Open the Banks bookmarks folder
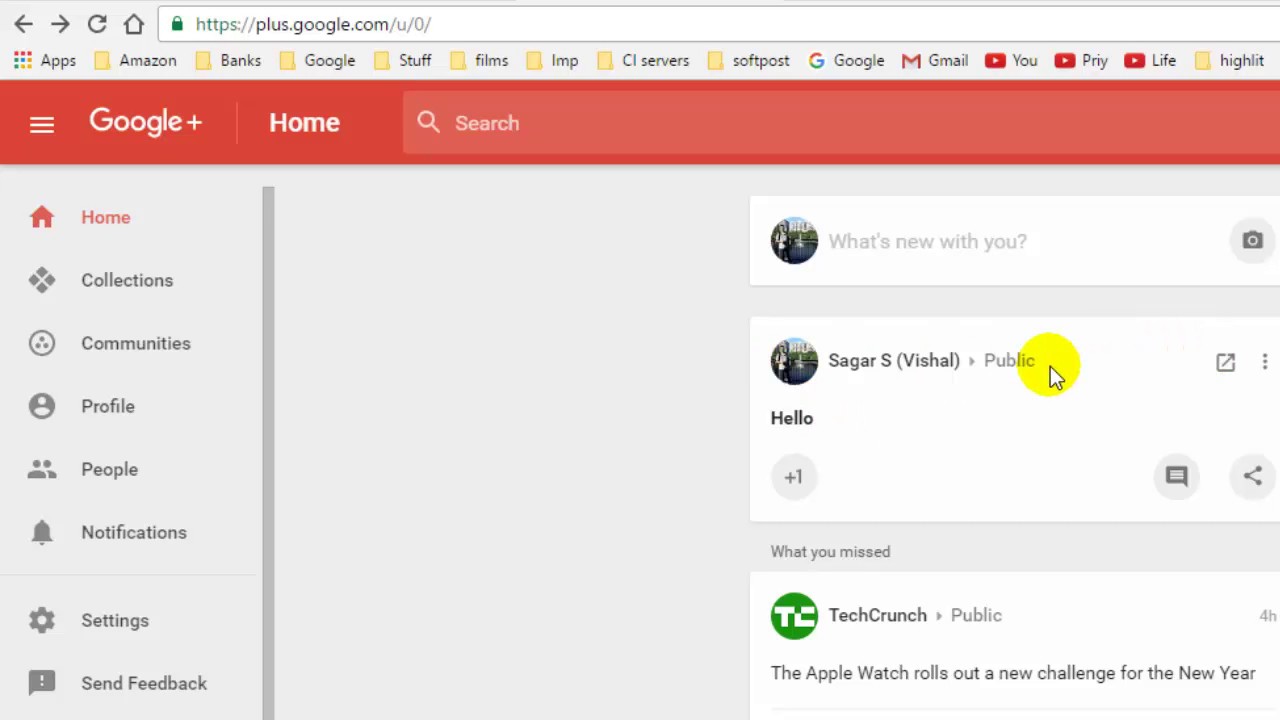 pyautogui.click(x=228, y=61)
